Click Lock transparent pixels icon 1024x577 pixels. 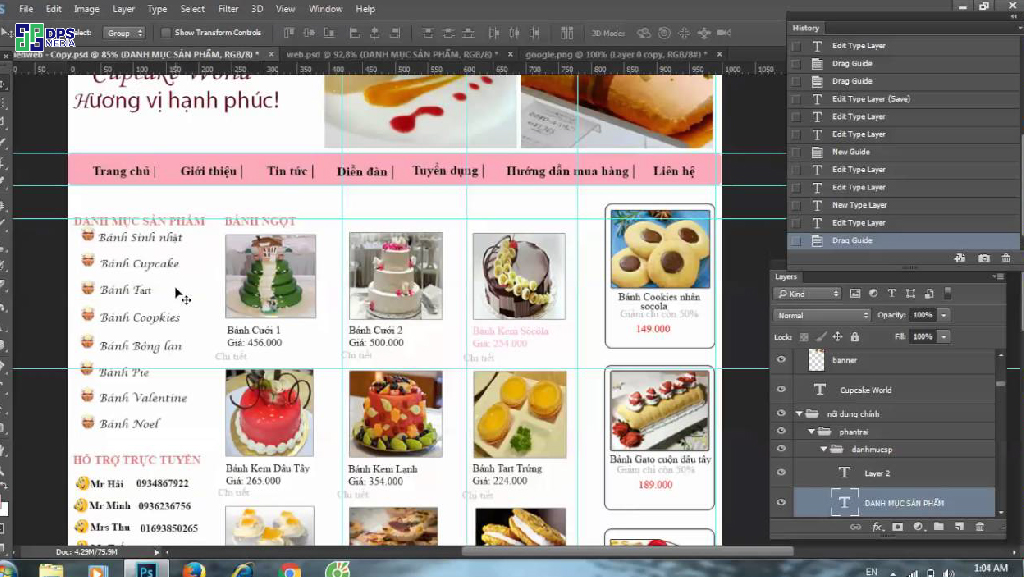804,337
